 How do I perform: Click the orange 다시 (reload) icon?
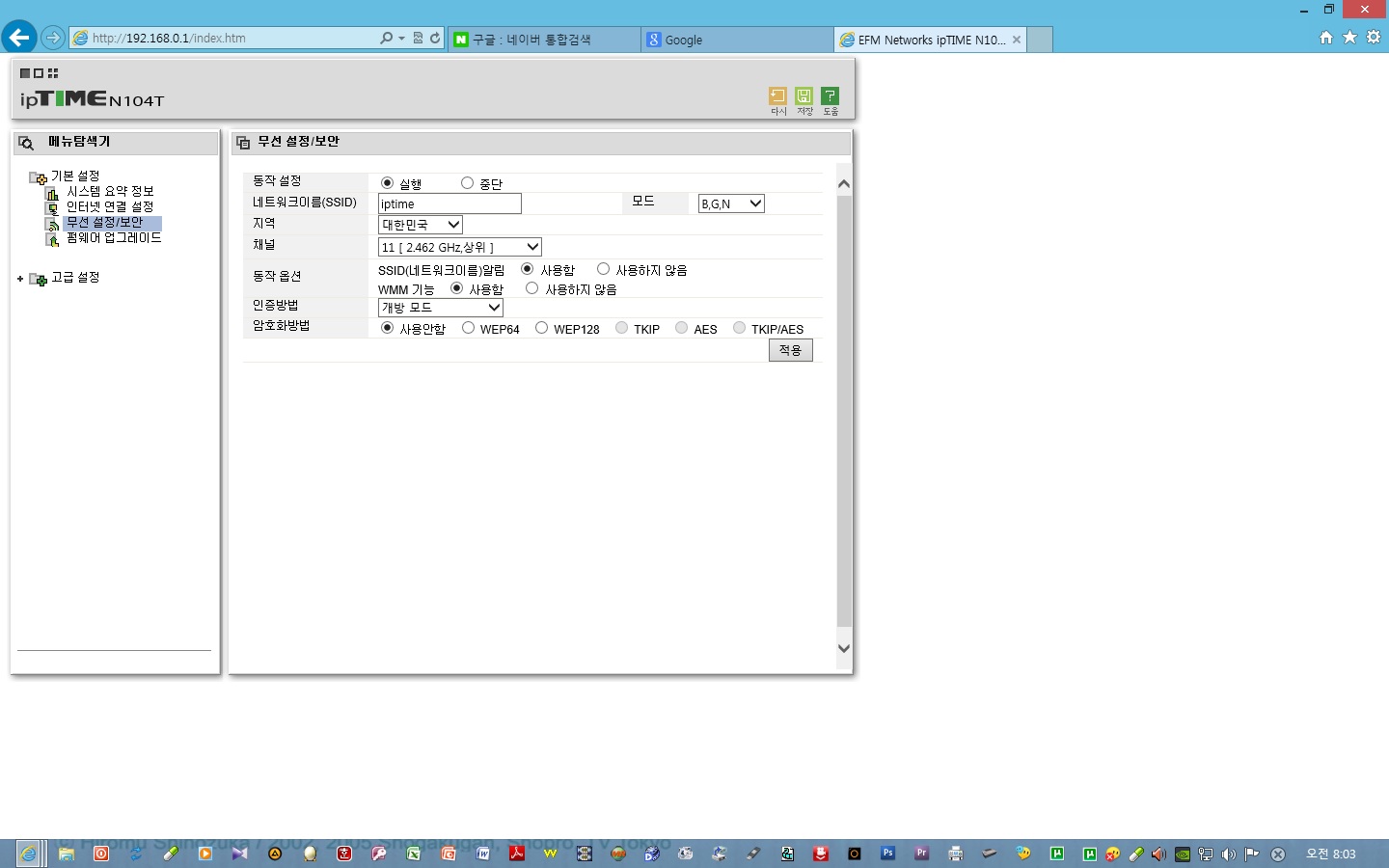777,95
